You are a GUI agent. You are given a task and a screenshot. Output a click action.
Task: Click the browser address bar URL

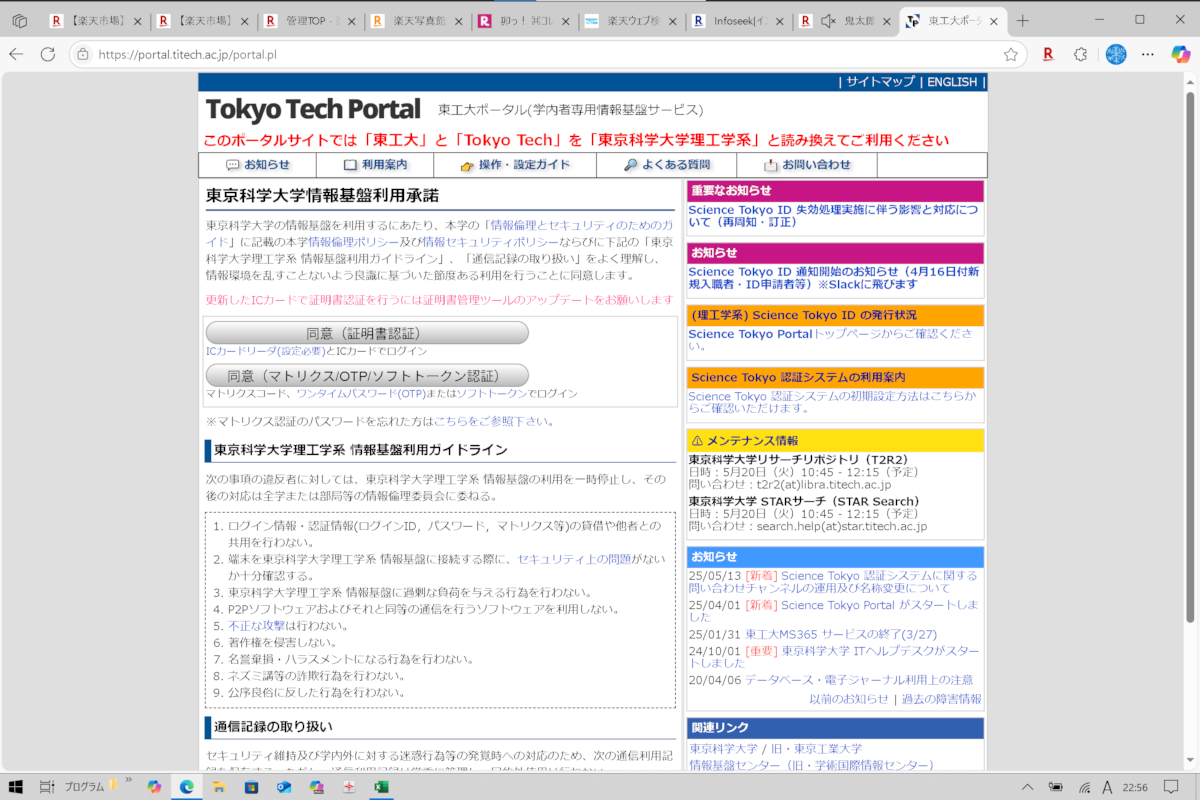click(188, 54)
